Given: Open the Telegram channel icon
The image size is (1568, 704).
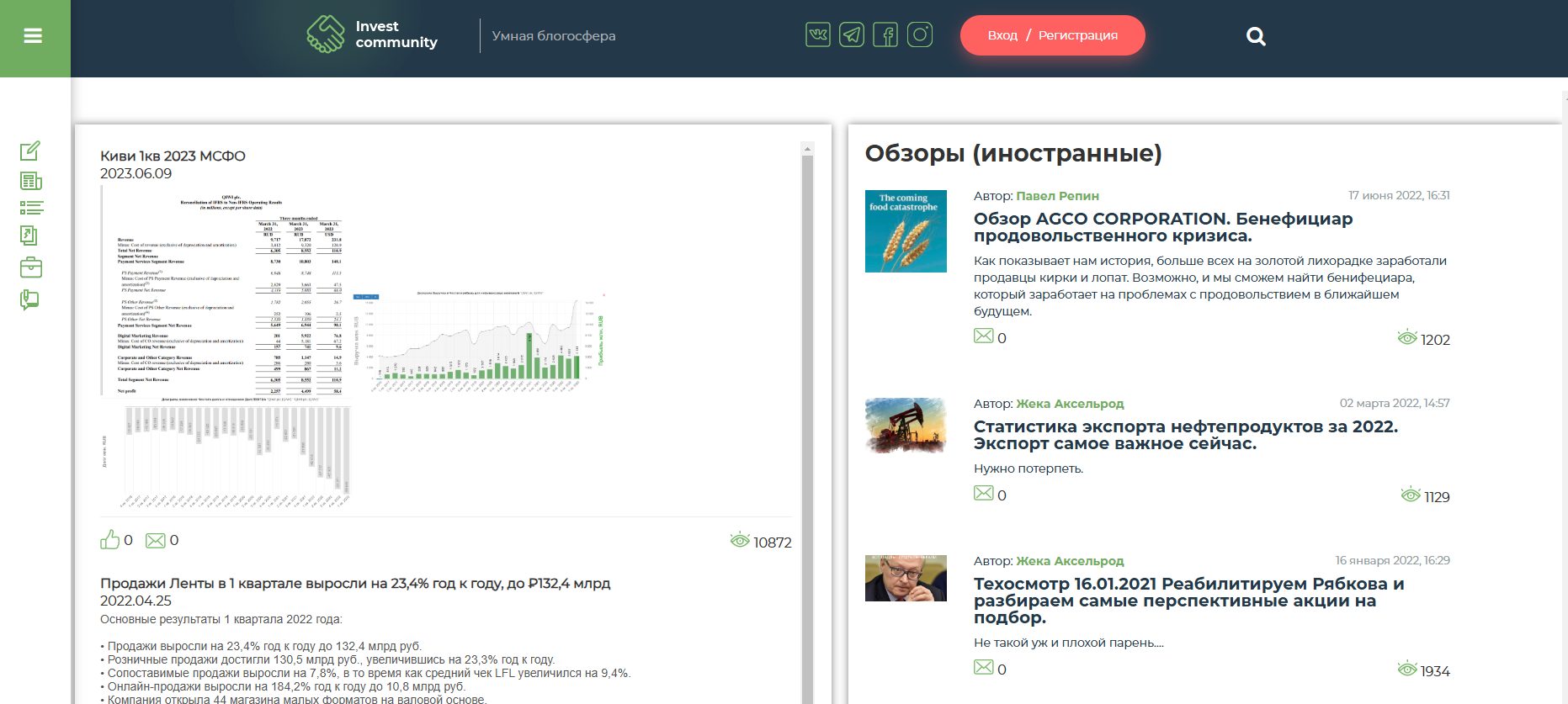Looking at the screenshot, I should pyautogui.click(x=852, y=34).
